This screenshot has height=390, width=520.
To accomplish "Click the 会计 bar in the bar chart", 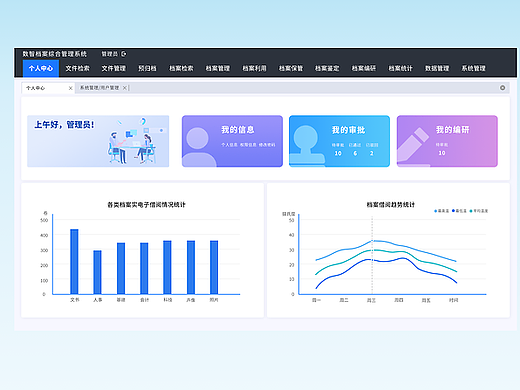I will [144, 268].
